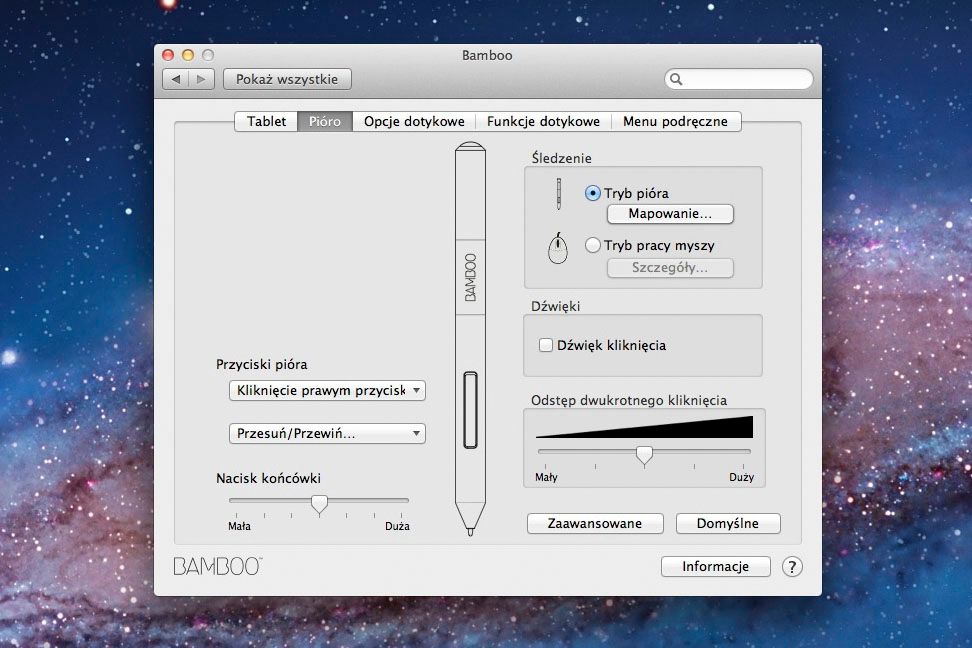Click the mouse icon beside Tryb pracy myszy
972x648 pixels.
pos(558,248)
